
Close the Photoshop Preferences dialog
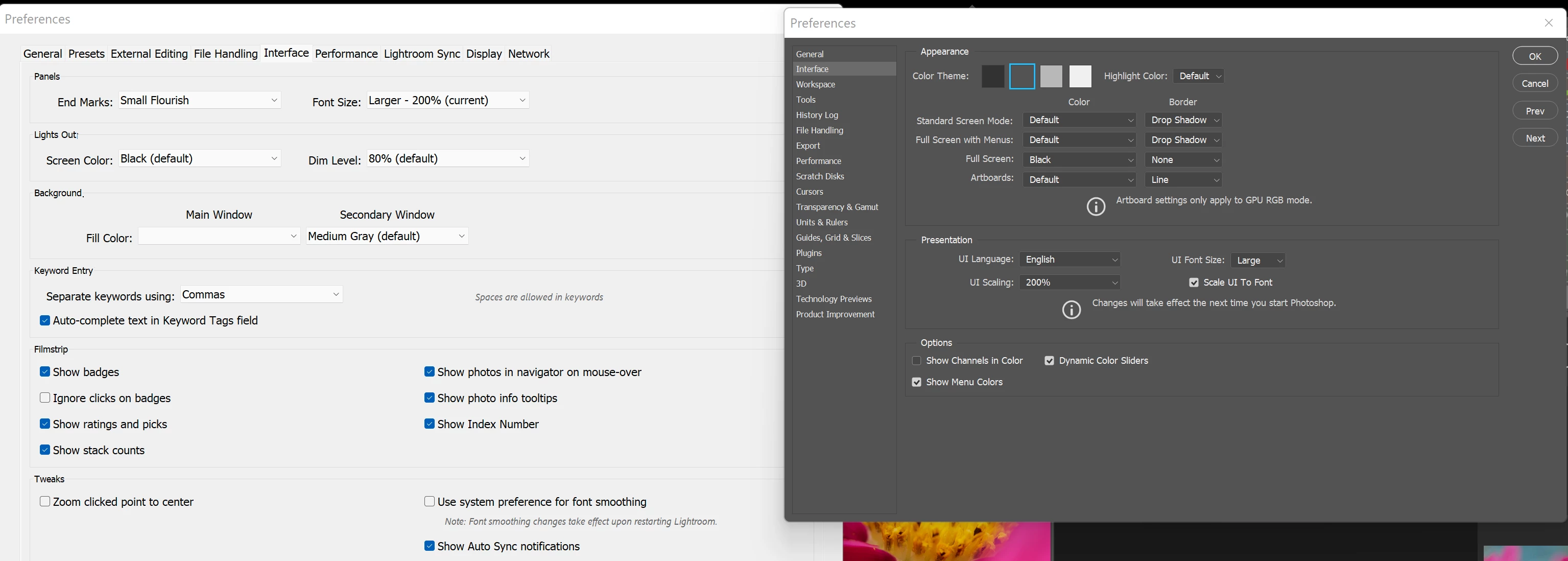click(1549, 23)
